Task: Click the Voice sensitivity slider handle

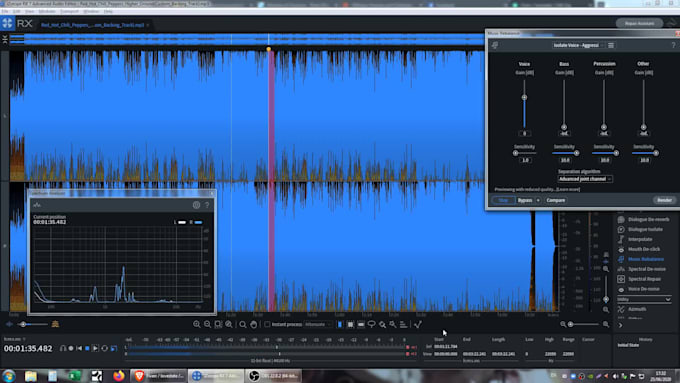Action: [516, 153]
